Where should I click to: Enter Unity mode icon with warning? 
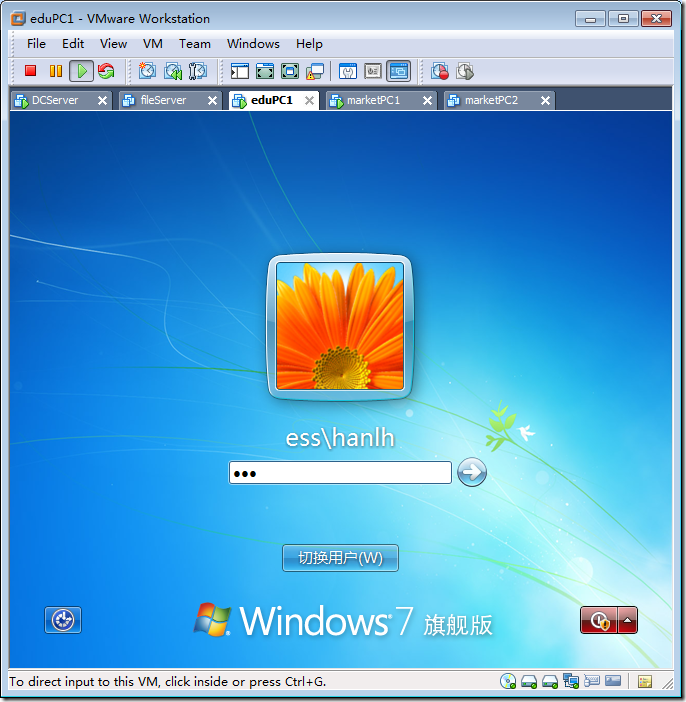click(x=315, y=71)
